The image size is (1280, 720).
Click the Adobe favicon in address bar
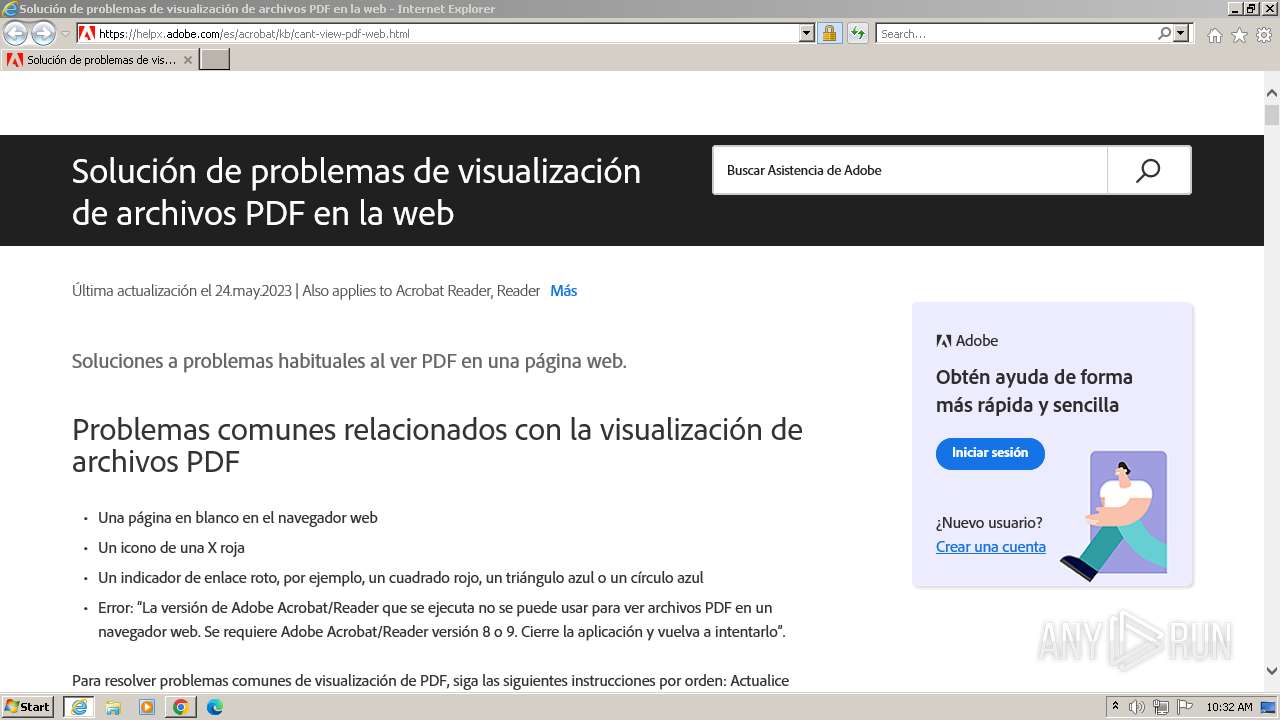click(x=87, y=33)
